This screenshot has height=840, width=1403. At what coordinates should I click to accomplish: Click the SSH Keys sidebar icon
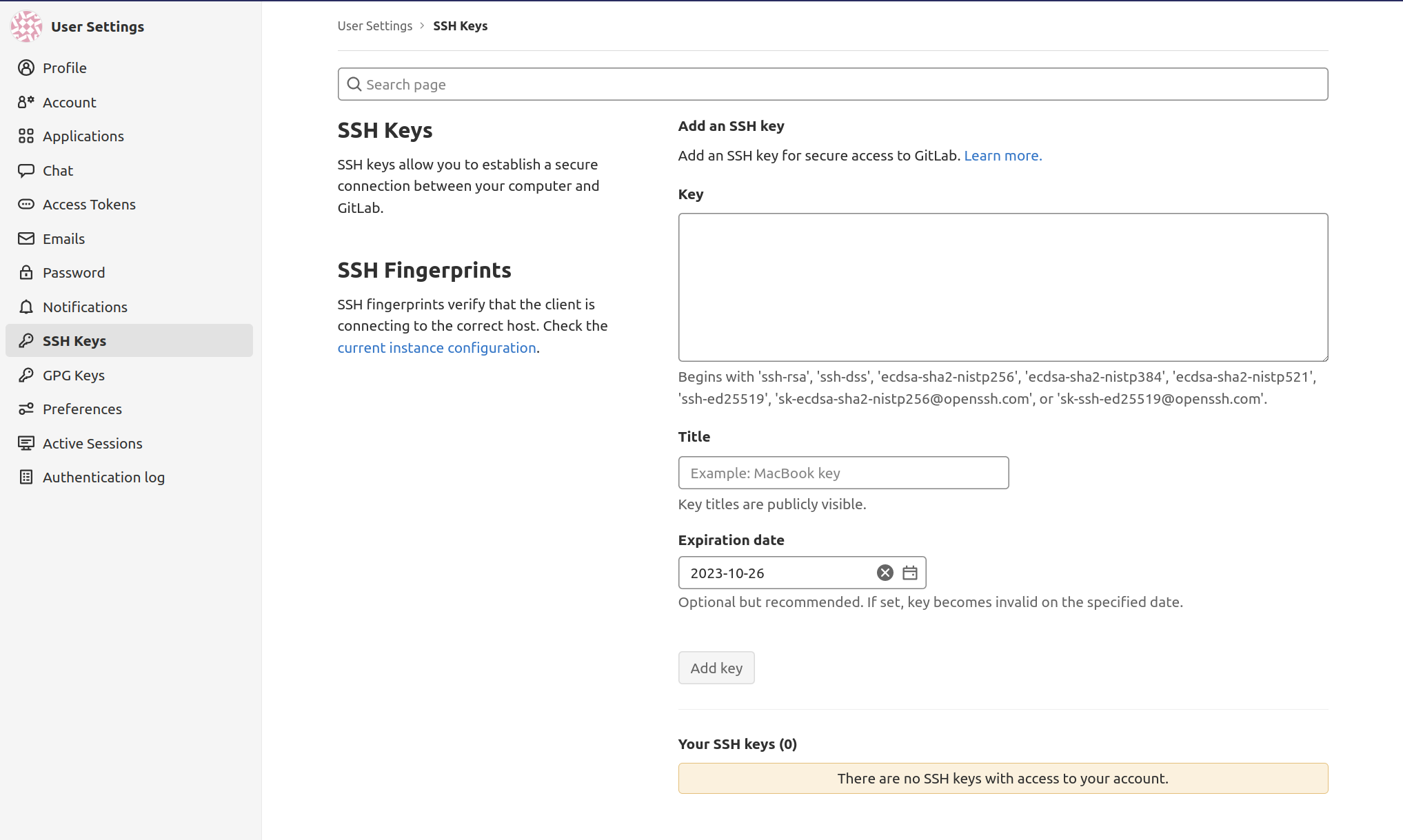coord(26,340)
